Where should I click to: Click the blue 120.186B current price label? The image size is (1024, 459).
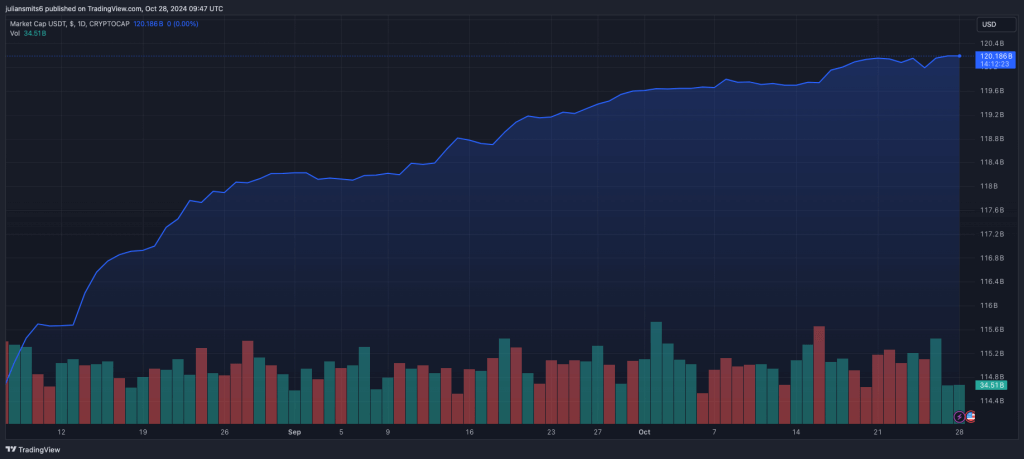993,60
